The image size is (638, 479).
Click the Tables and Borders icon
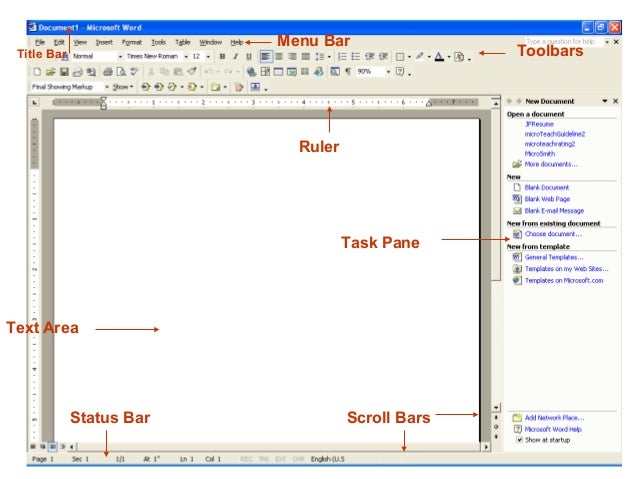pyautogui.click(x=265, y=72)
